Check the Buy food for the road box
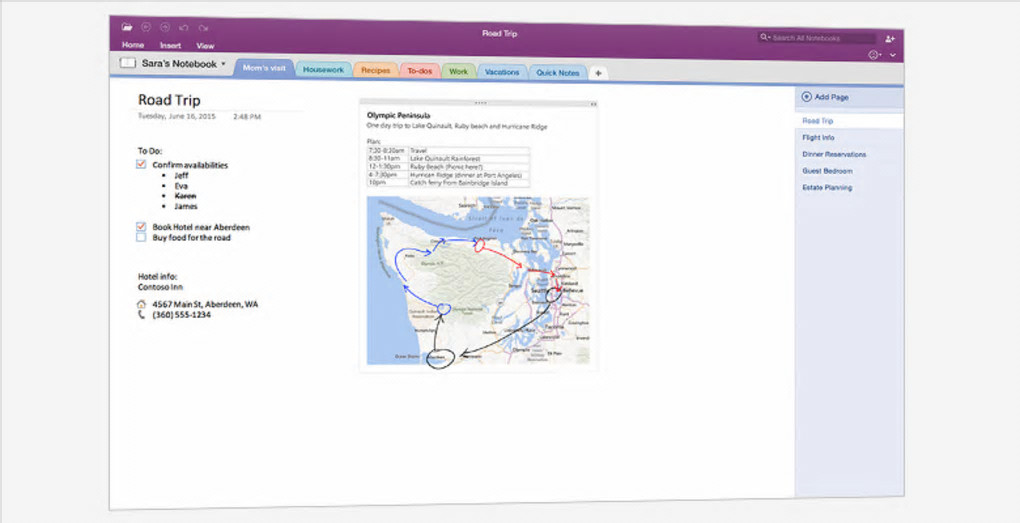Viewport: 1020px width, 523px height. [x=141, y=237]
